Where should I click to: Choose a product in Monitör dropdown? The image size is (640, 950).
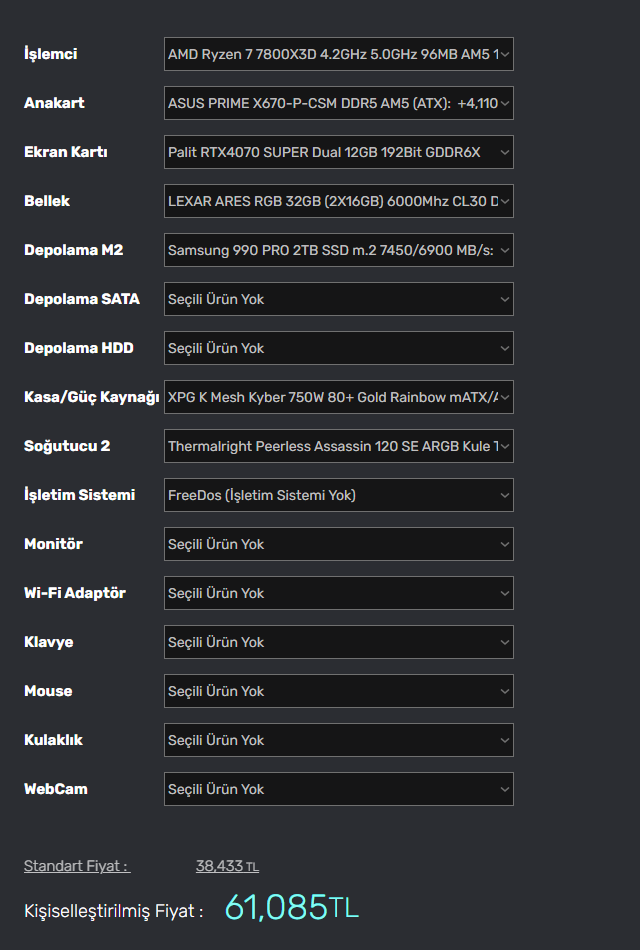coord(338,544)
